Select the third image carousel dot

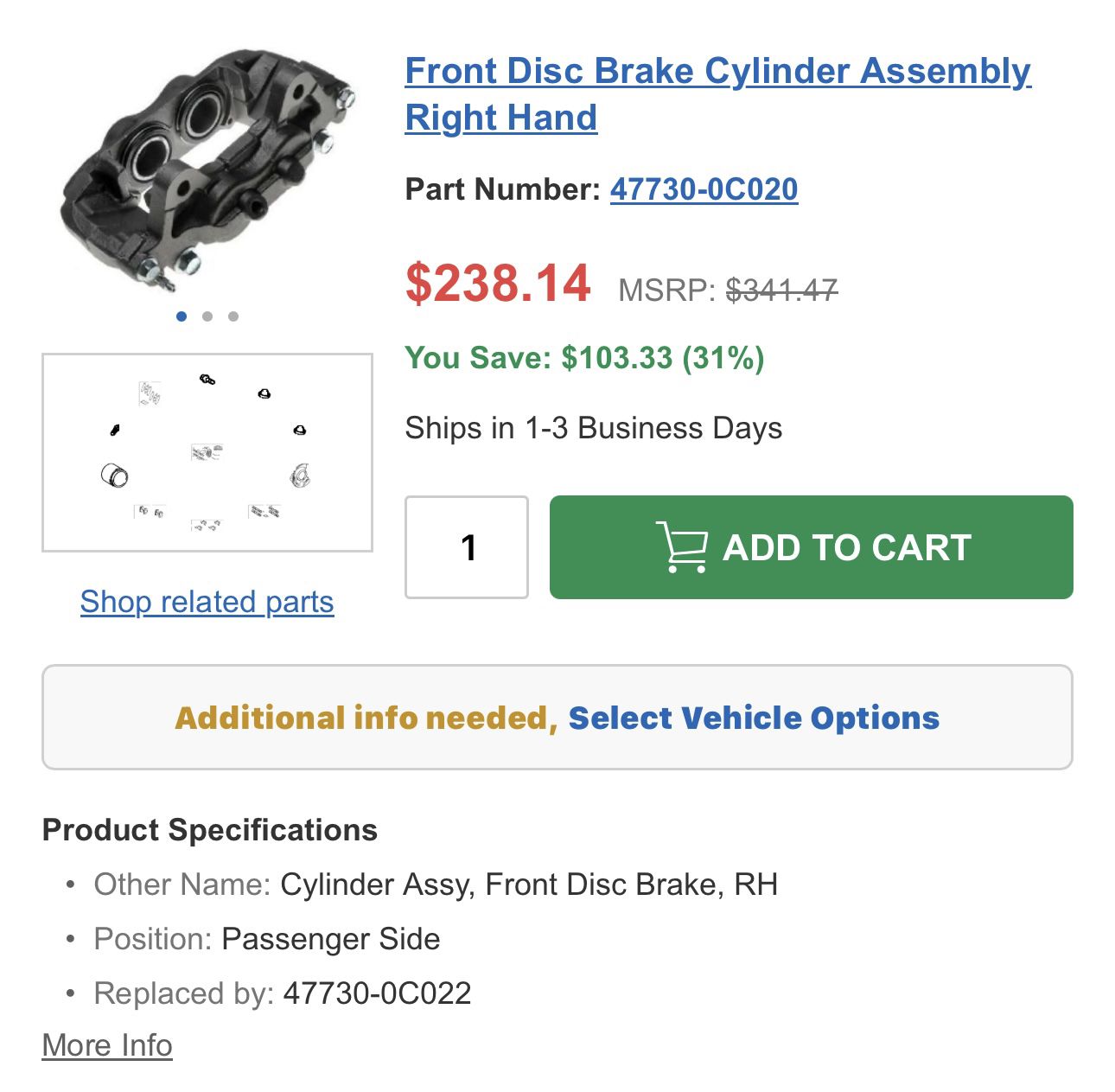(x=234, y=316)
